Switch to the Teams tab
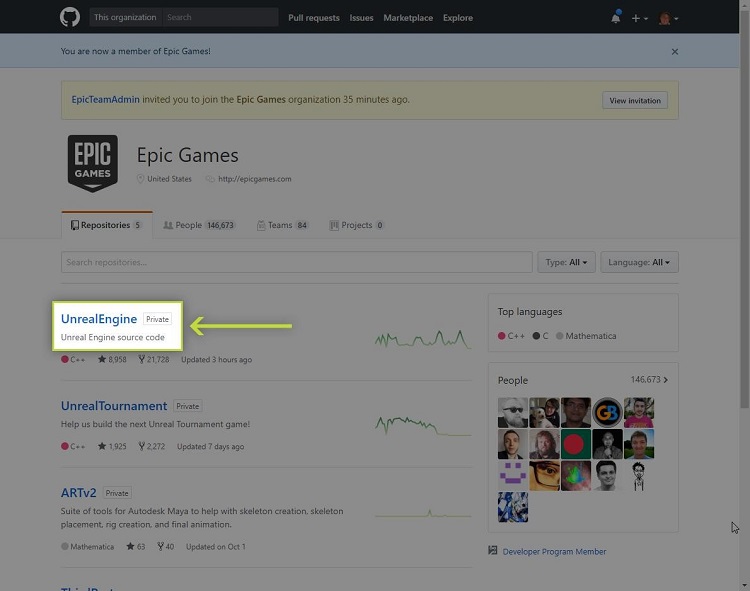This screenshot has height=591, width=750. [x=283, y=225]
